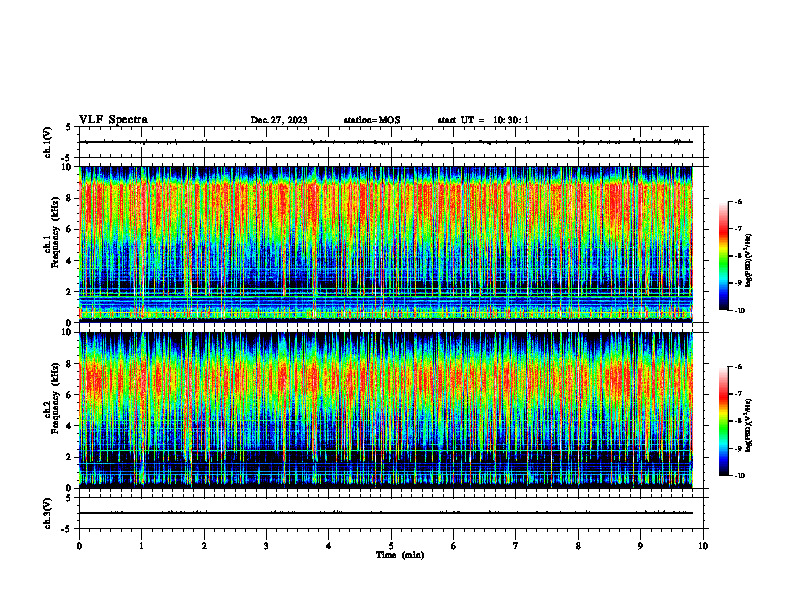Image resolution: width=792 pixels, height=612 pixels.
Task: Click time axis tick label '10'
Action: tap(703, 546)
